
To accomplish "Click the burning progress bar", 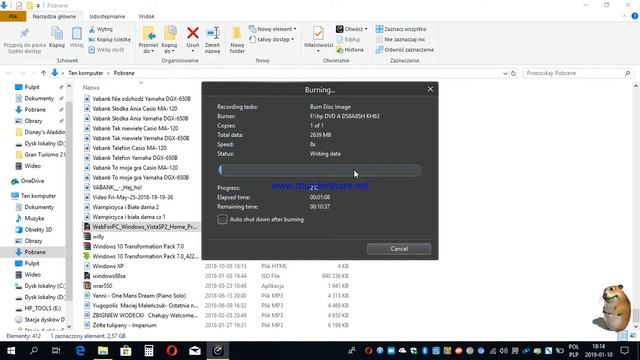I will click(320, 170).
